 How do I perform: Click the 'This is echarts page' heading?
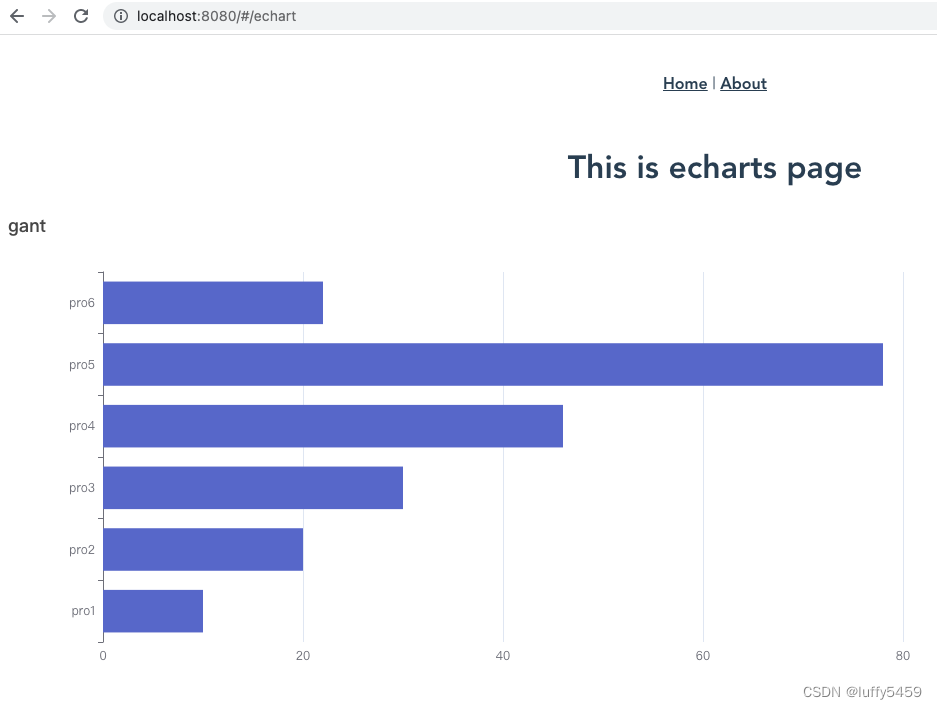(714, 167)
